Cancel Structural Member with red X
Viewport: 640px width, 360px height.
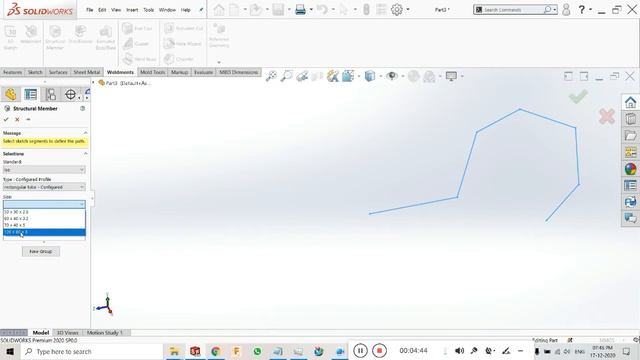pos(17,120)
